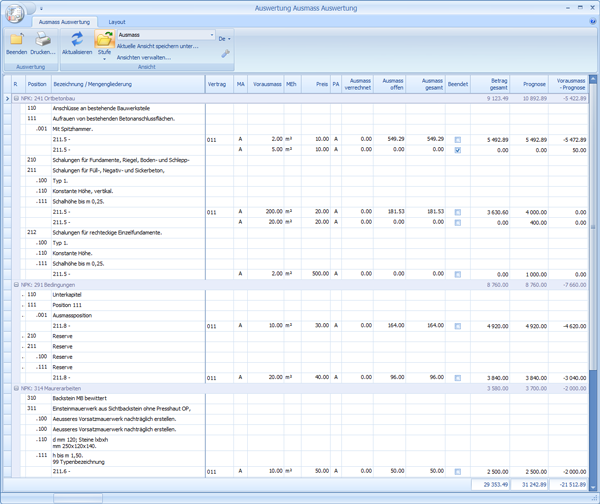
Task: Open help via the question mark icon
Action: click(x=593, y=22)
